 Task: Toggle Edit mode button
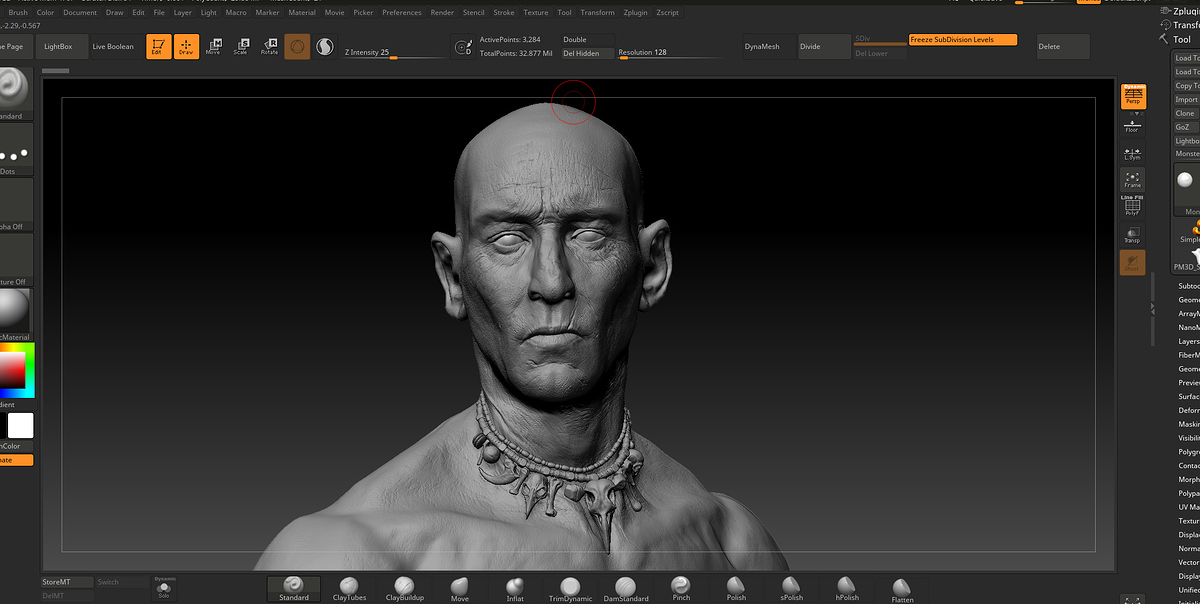(158, 46)
